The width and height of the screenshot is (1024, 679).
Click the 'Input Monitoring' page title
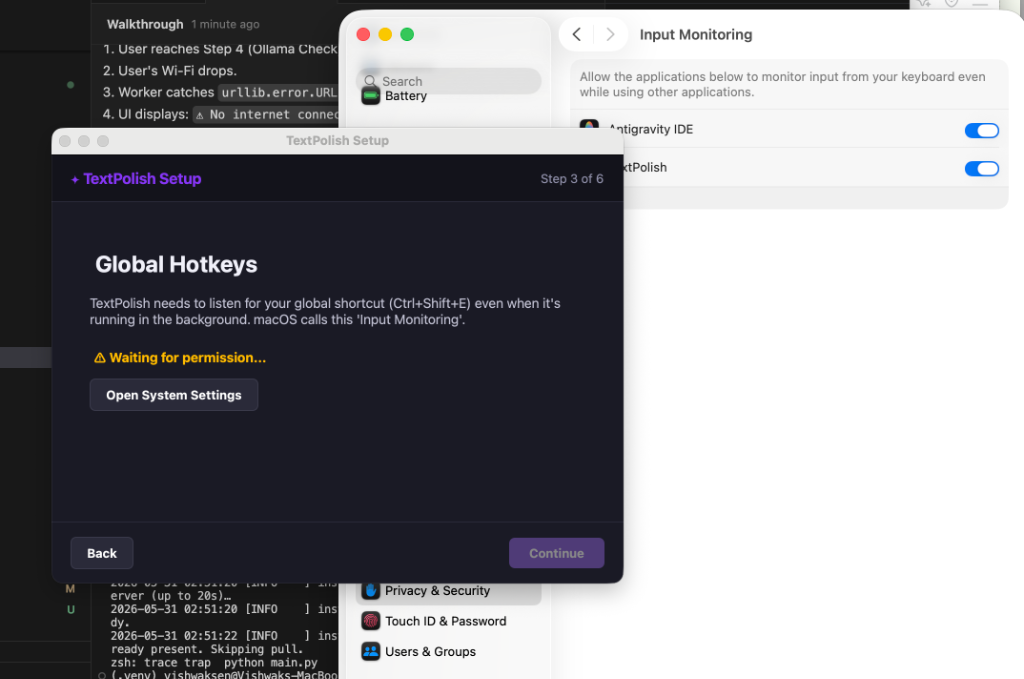tap(696, 35)
